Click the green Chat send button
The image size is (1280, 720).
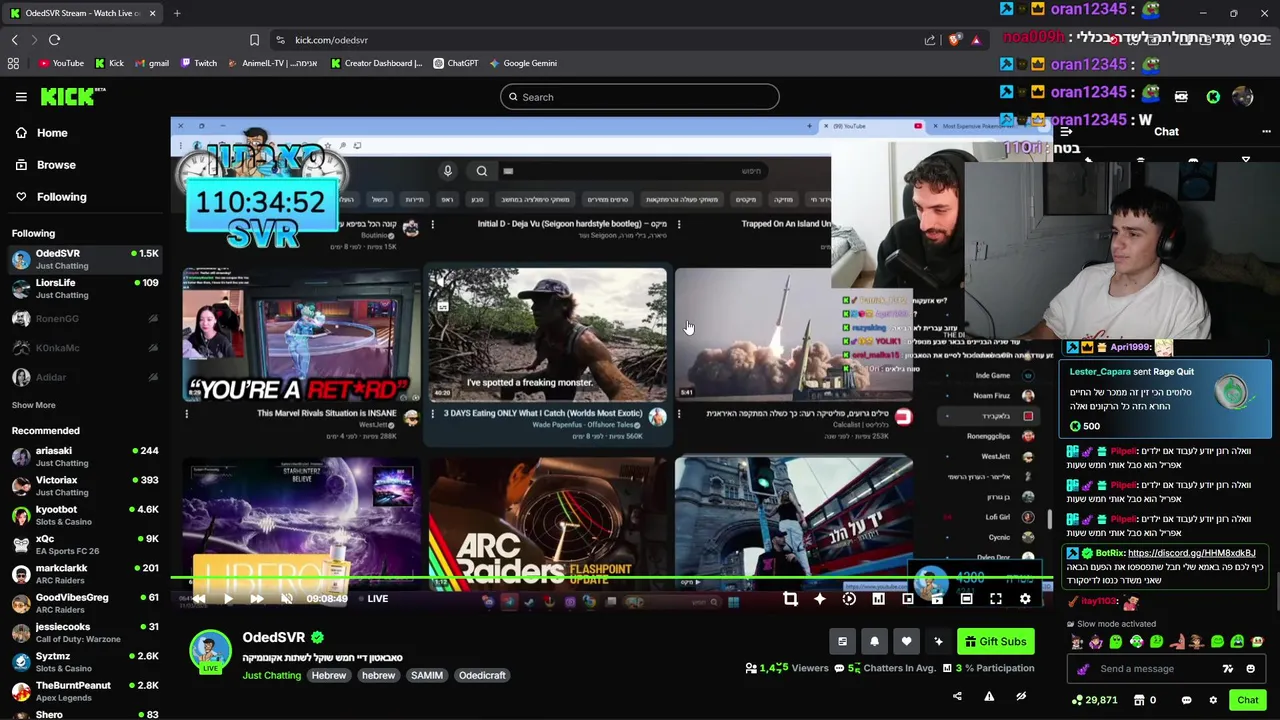click(x=1247, y=700)
